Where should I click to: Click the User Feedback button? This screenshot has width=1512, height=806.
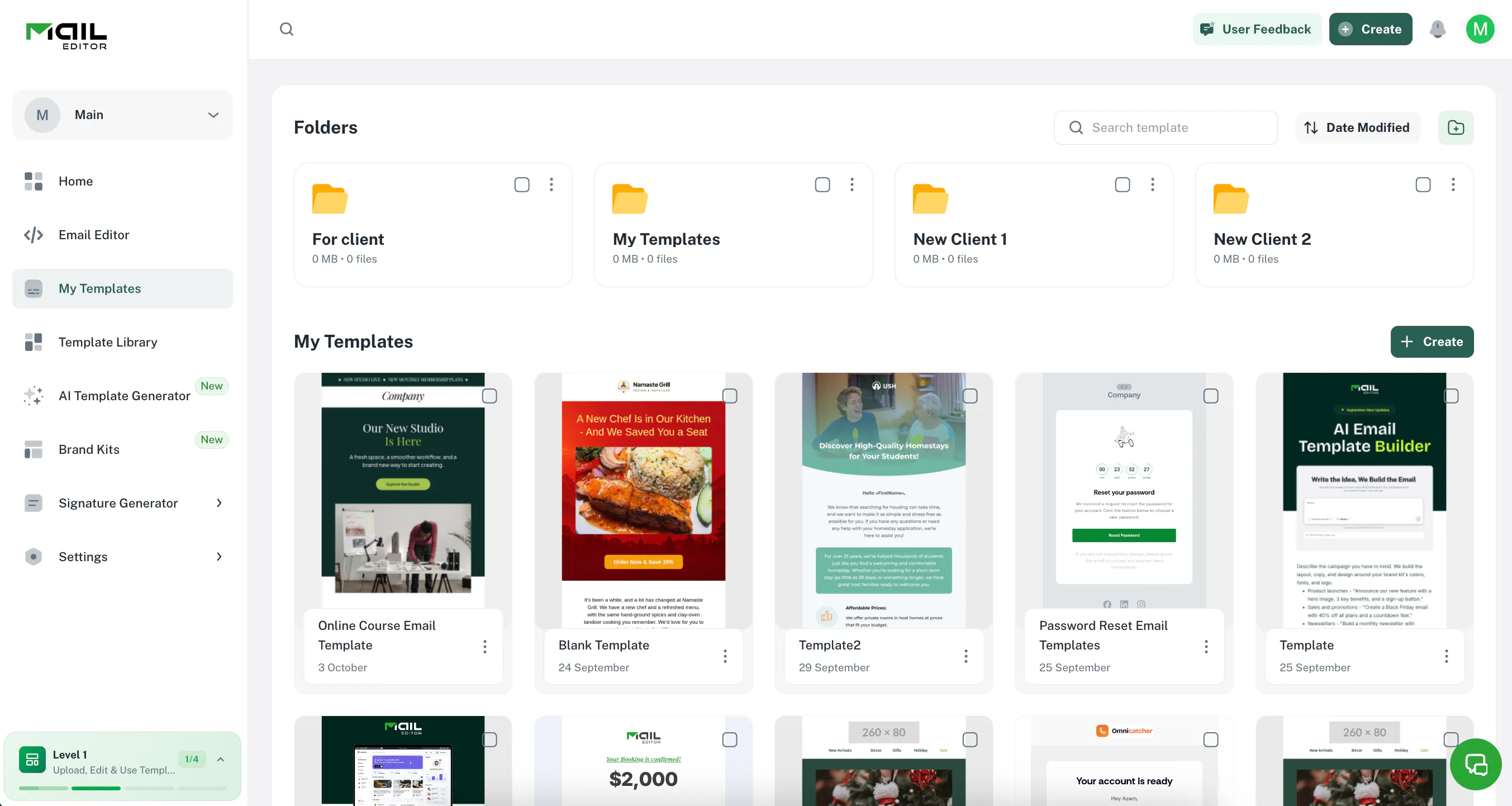(1256, 29)
